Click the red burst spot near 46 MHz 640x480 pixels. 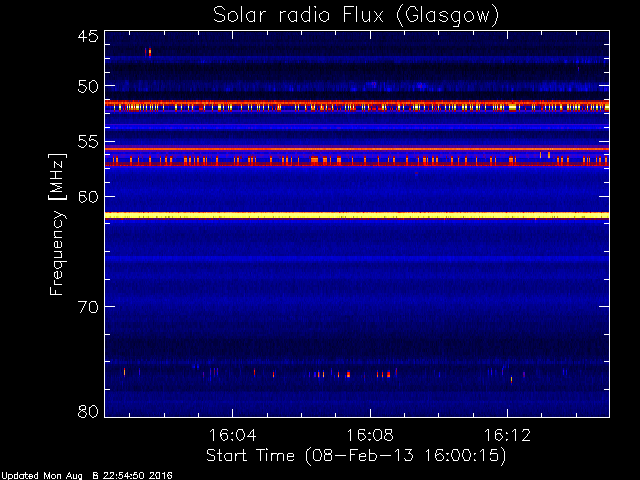click(x=148, y=52)
